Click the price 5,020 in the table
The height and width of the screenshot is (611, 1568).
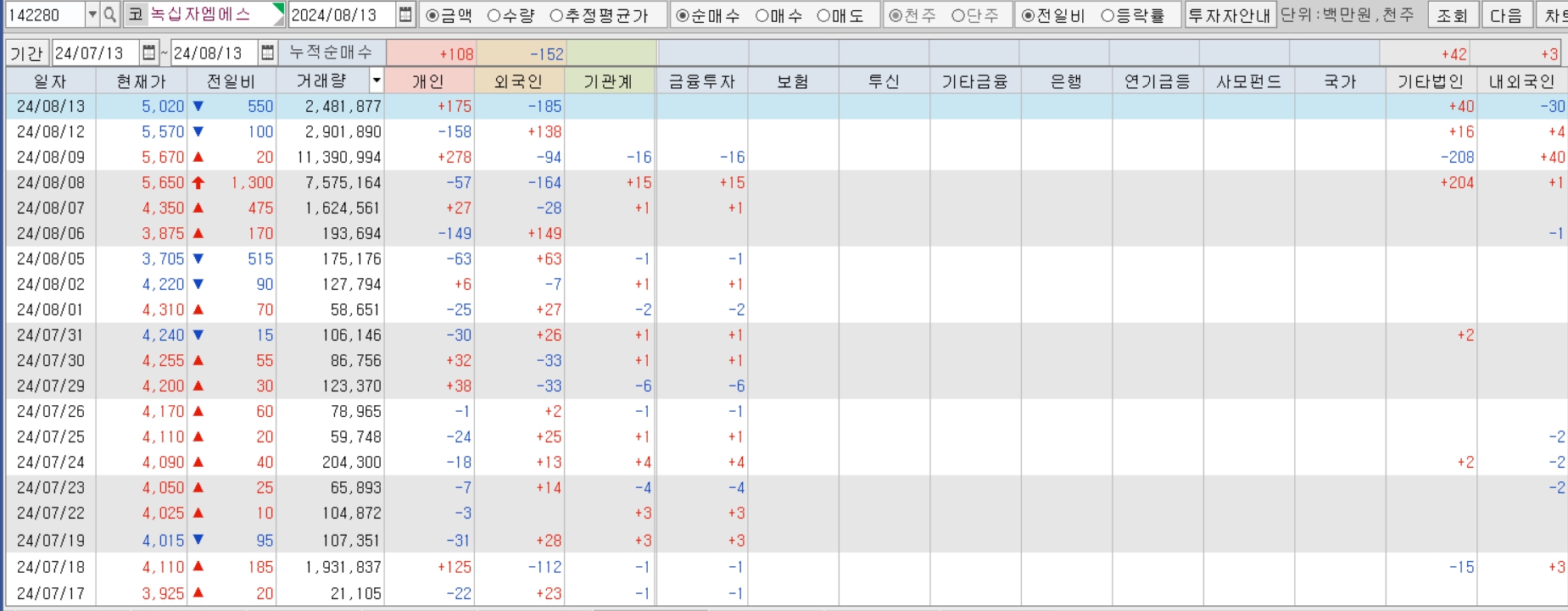coord(163,107)
